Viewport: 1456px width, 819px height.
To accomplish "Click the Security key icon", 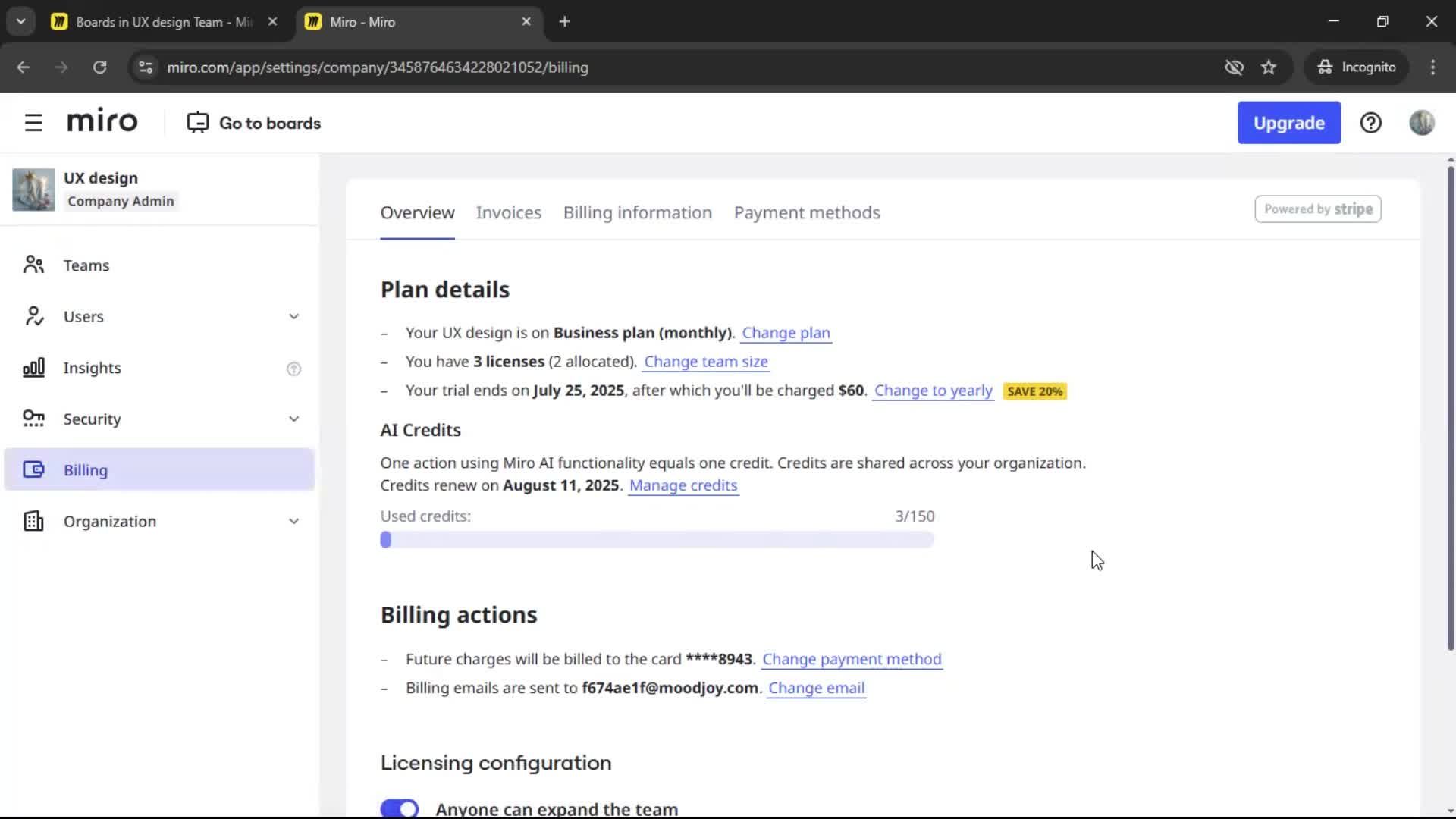I will click(33, 419).
